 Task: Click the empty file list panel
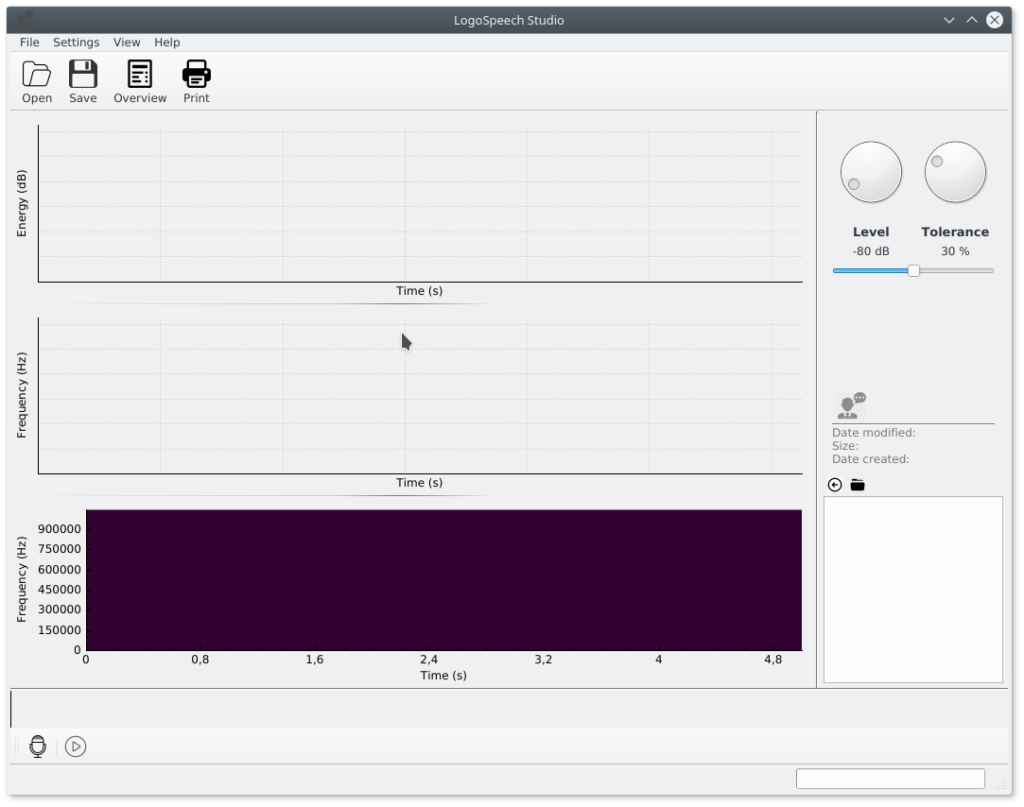[913, 590]
